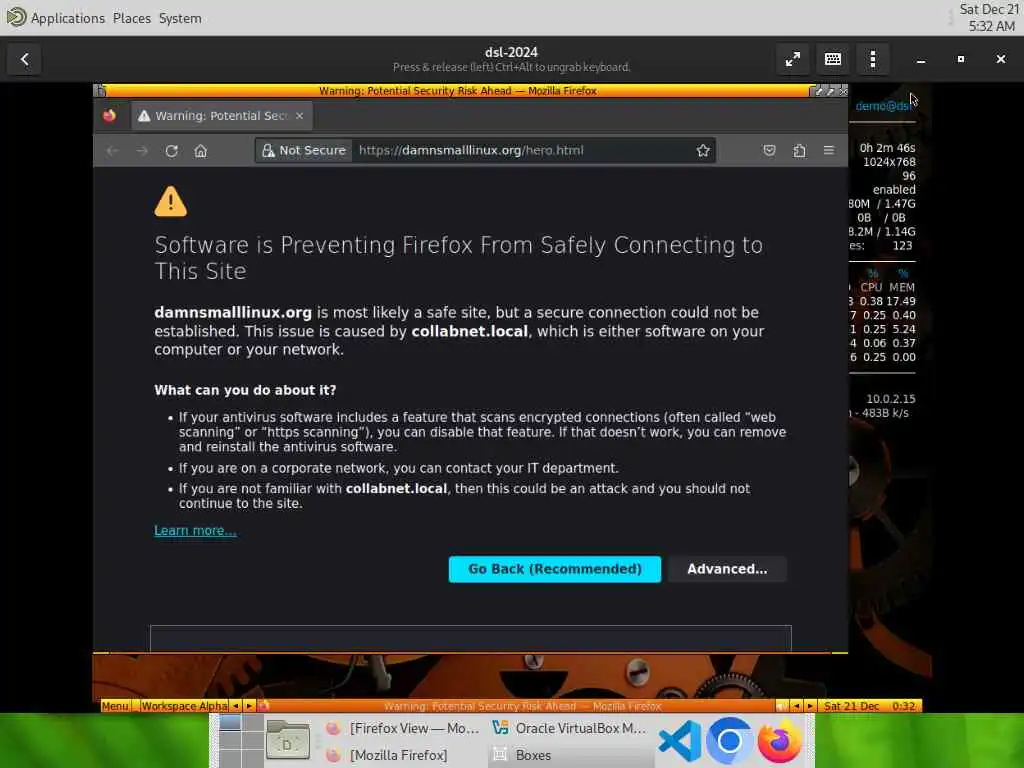Open the workspace switcher grid

[241, 741]
